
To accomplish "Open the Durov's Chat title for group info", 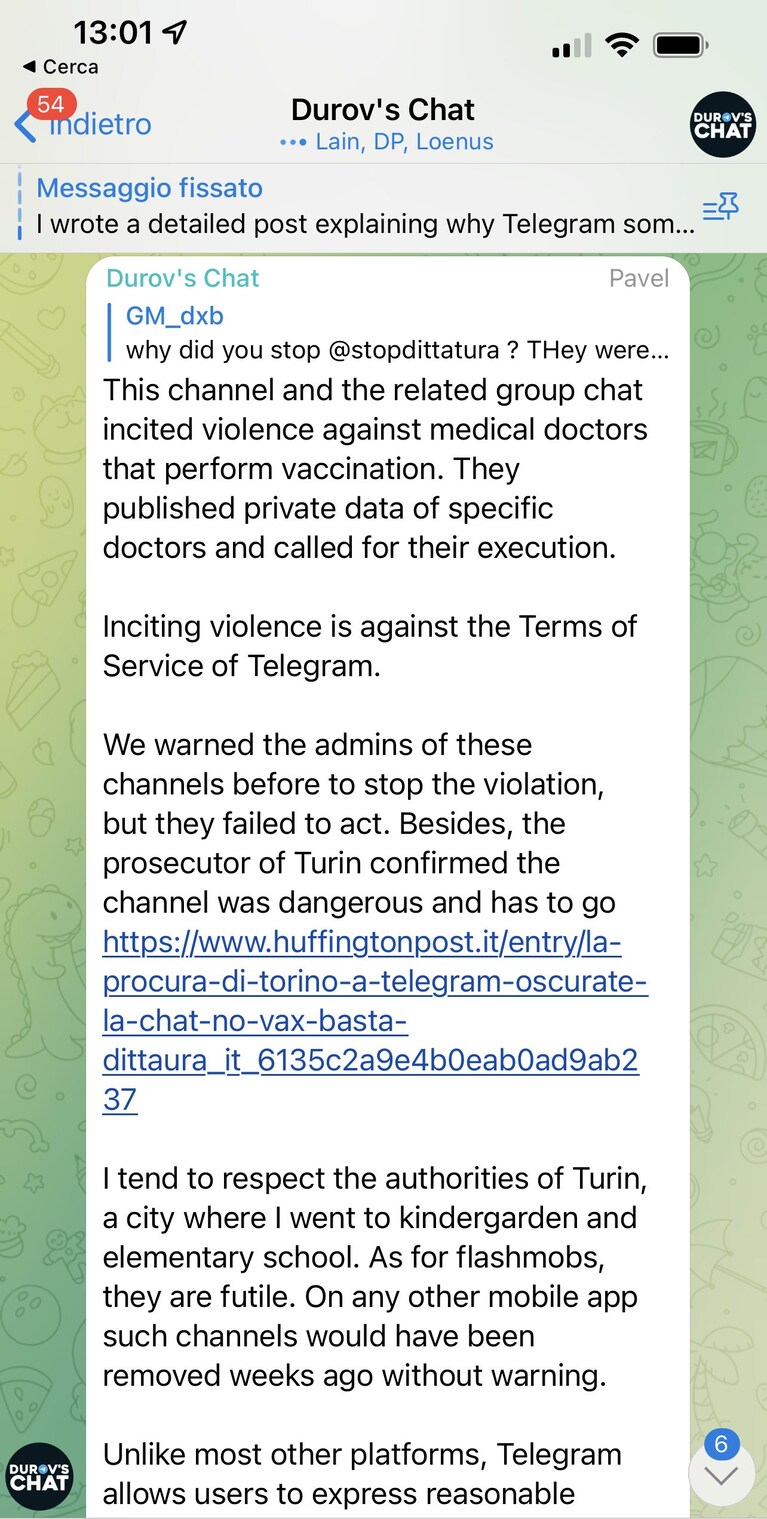I will 383,109.
